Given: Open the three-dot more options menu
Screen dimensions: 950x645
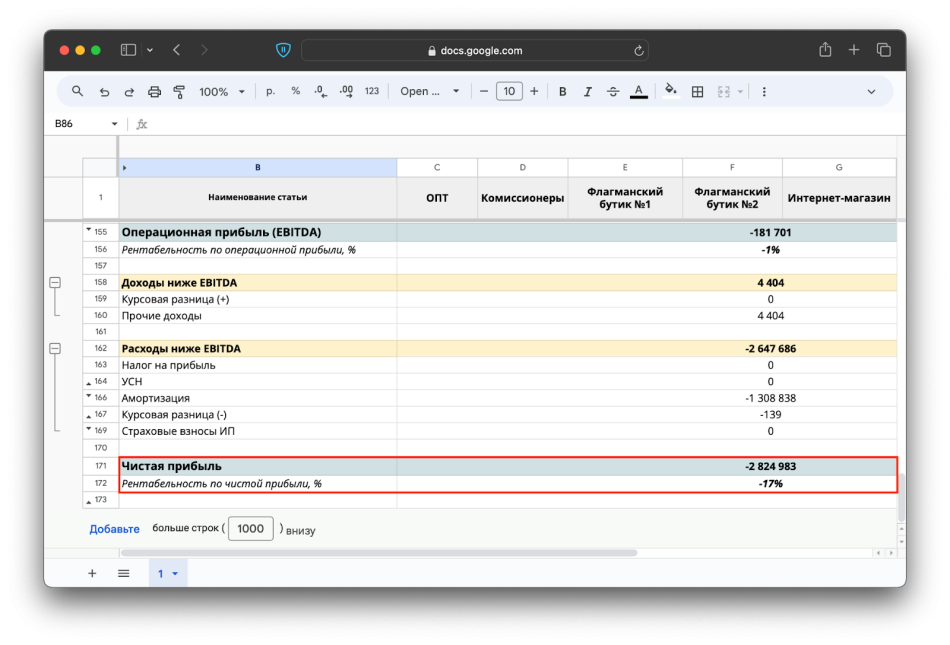Looking at the screenshot, I should pyautogui.click(x=764, y=91).
